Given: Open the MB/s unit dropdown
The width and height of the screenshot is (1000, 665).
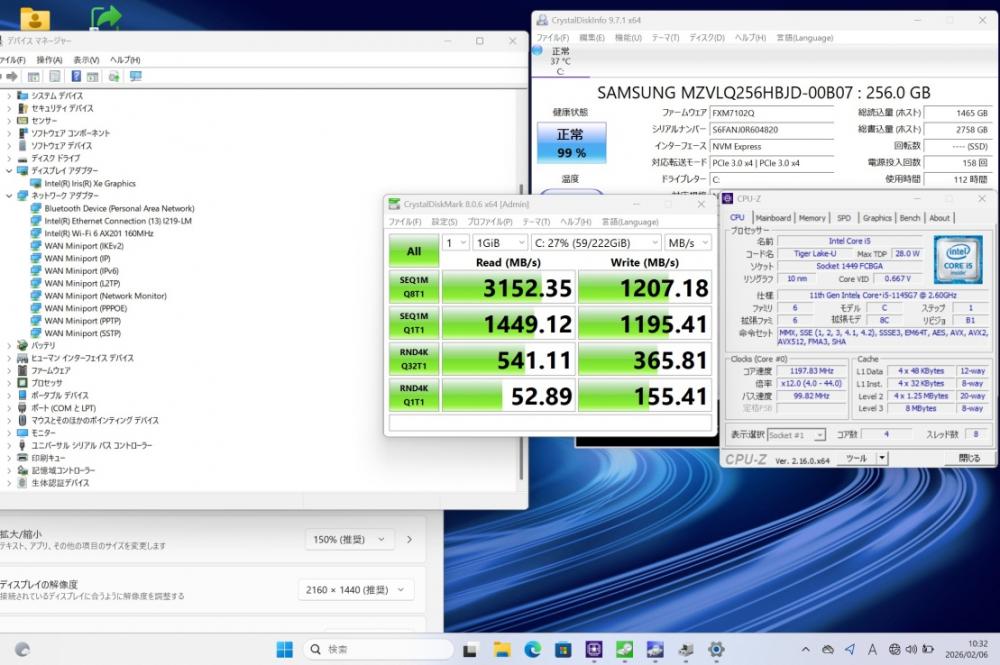Looking at the screenshot, I should (689, 242).
